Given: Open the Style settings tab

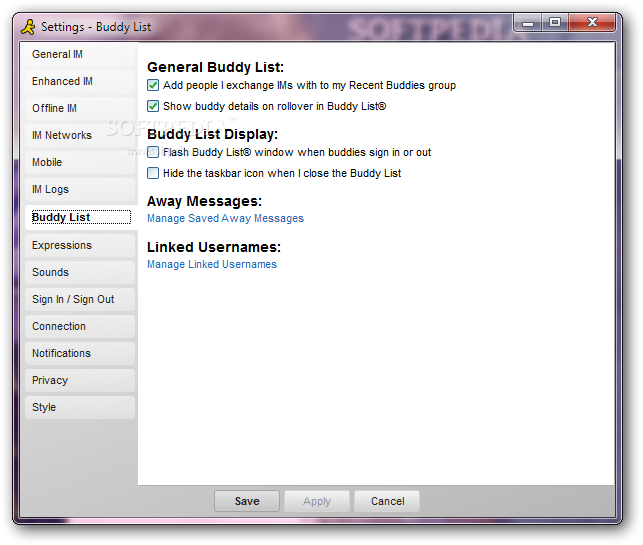Looking at the screenshot, I should coord(80,408).
